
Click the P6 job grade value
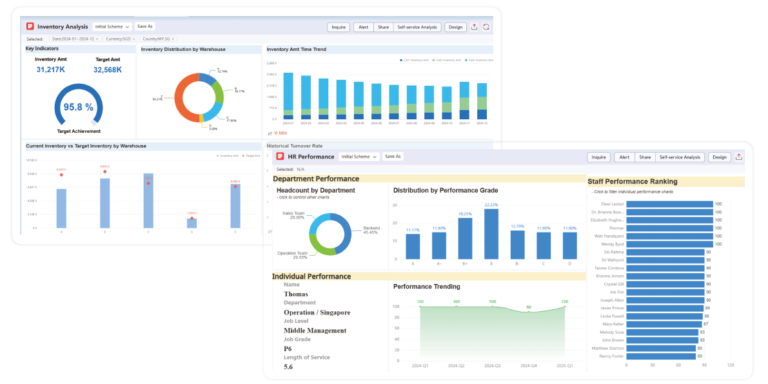[288, 349]
